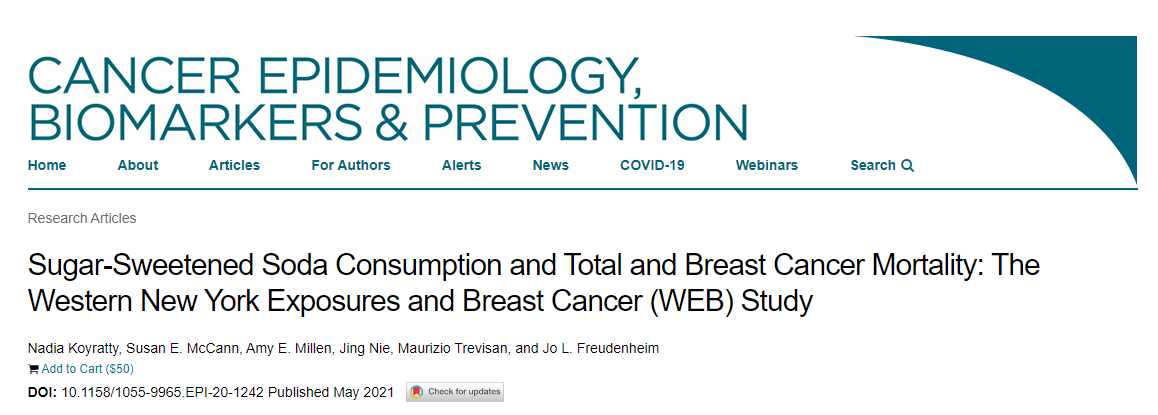Click the Research Articles category link
This screenshot has height=415, width=1158.
point(82,218)
